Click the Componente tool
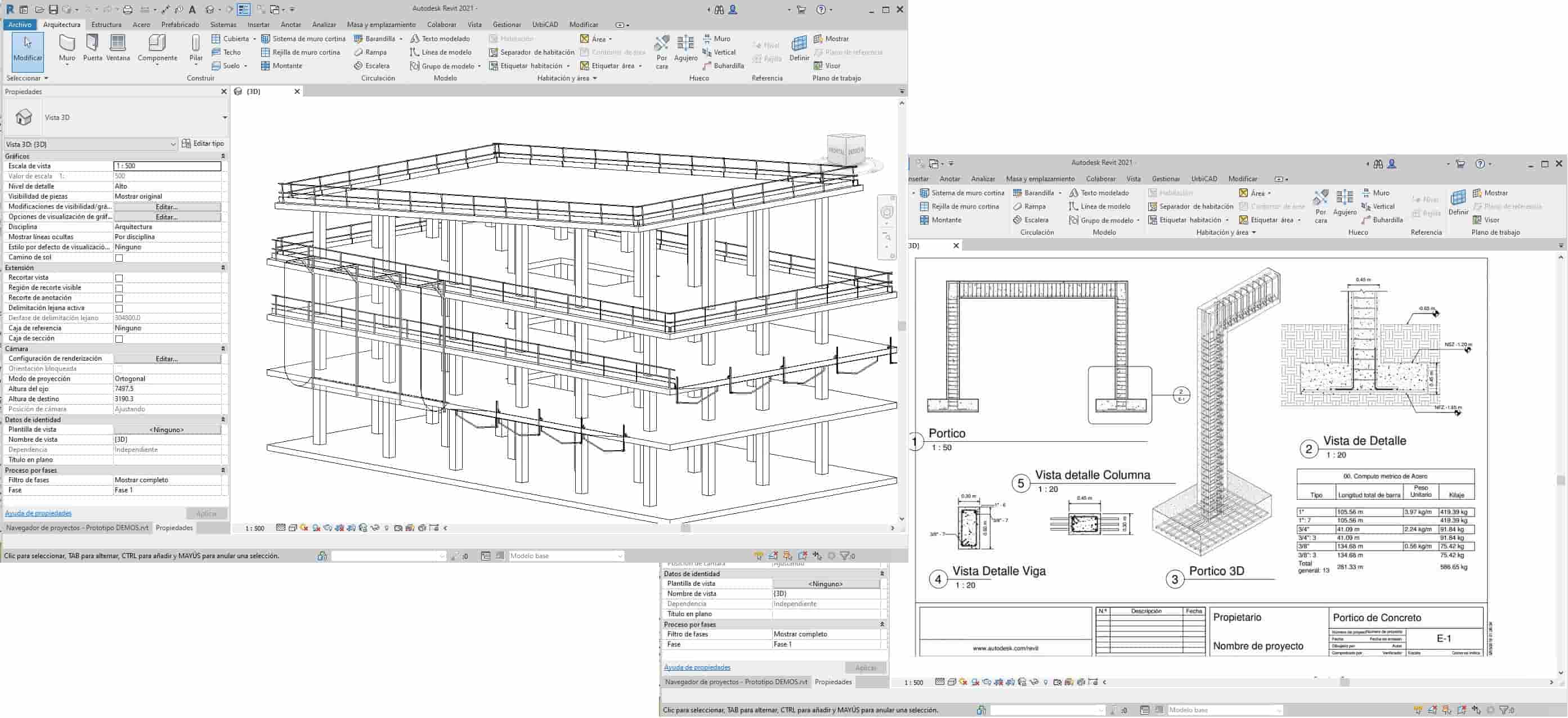 [x=157, y=50]
